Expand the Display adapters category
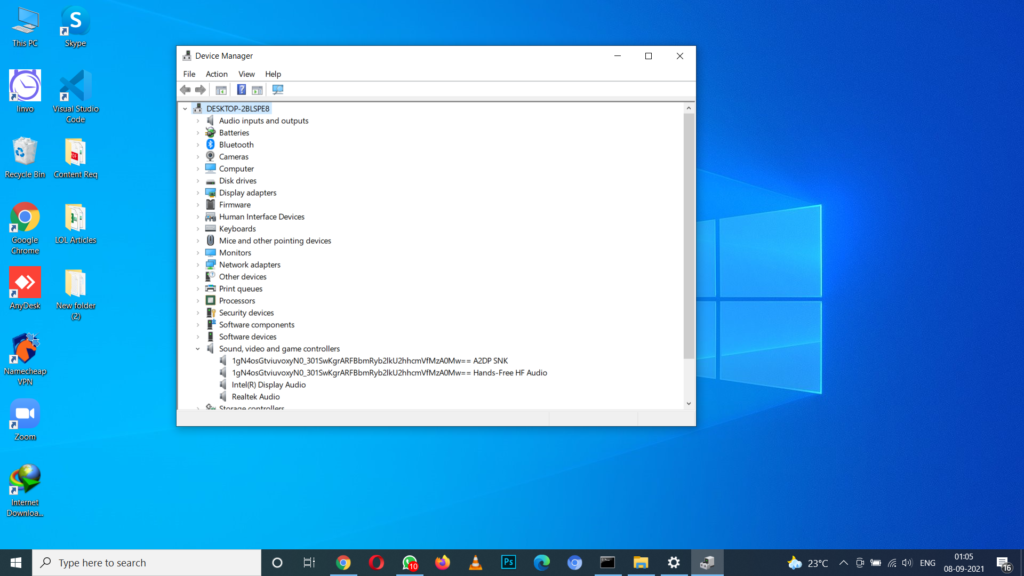The image size is (1024, 576). [x=199, y=192]
